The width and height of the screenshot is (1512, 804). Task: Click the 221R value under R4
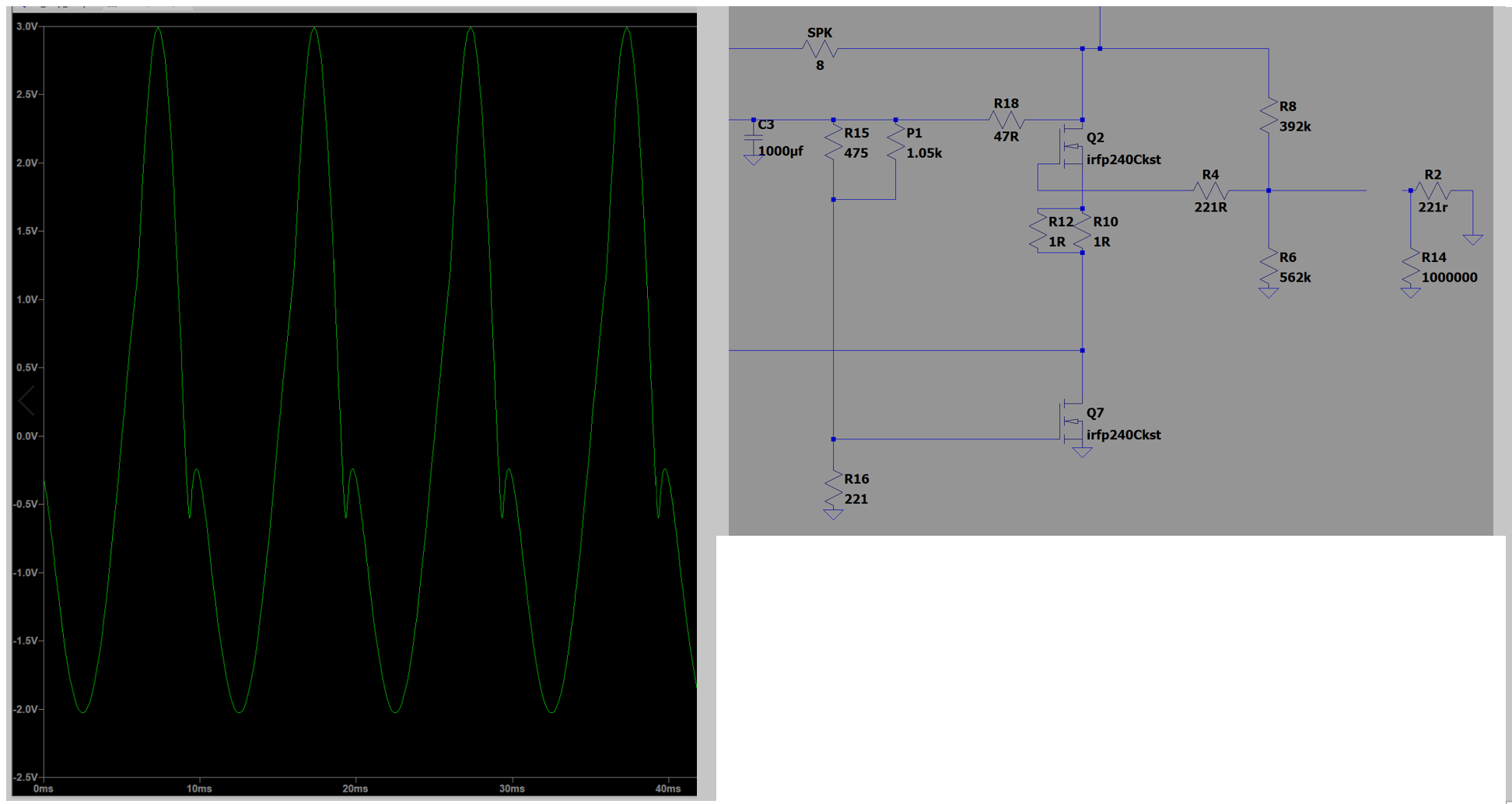click(1210, 208)
